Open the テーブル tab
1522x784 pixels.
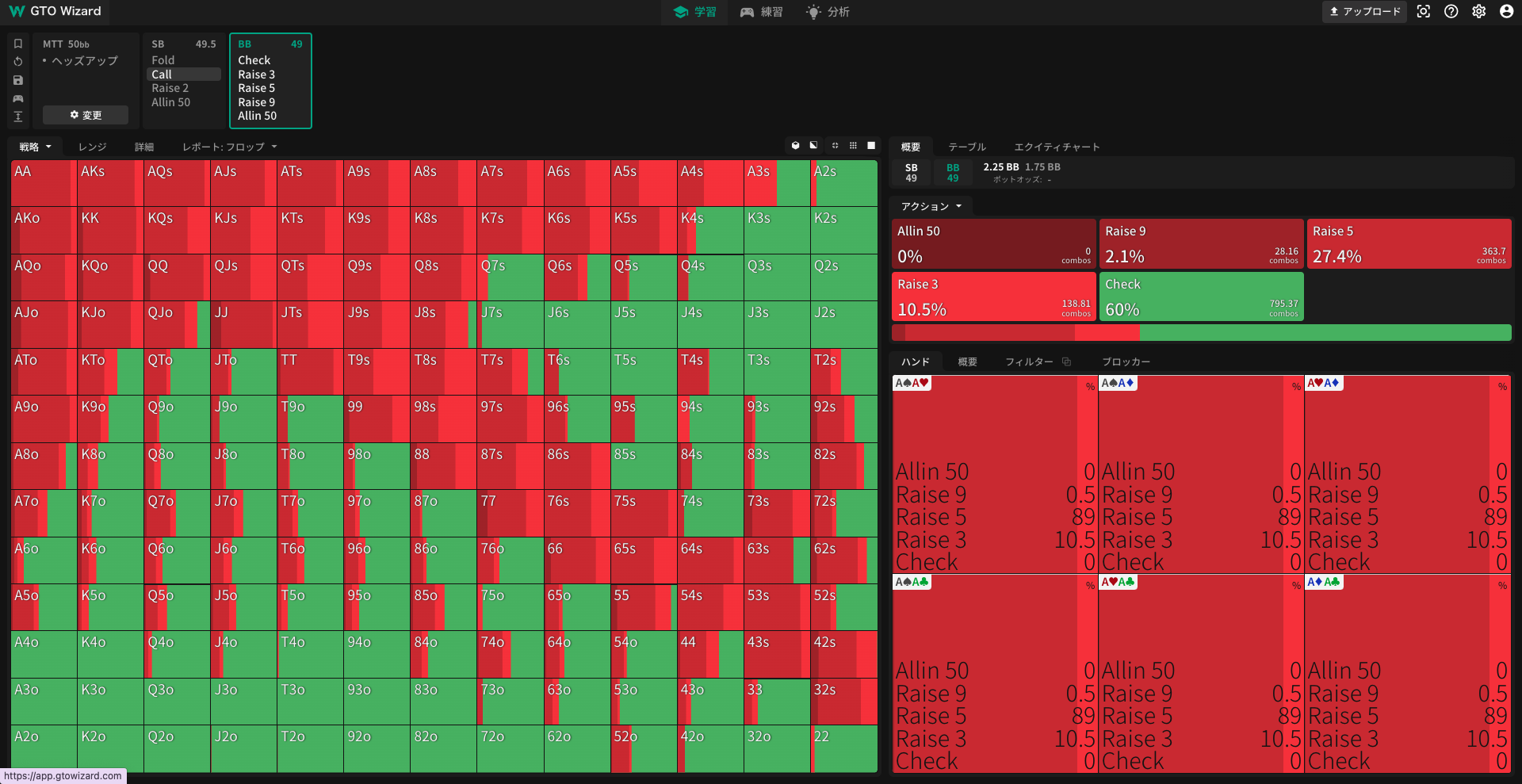(x=967, y=147)
